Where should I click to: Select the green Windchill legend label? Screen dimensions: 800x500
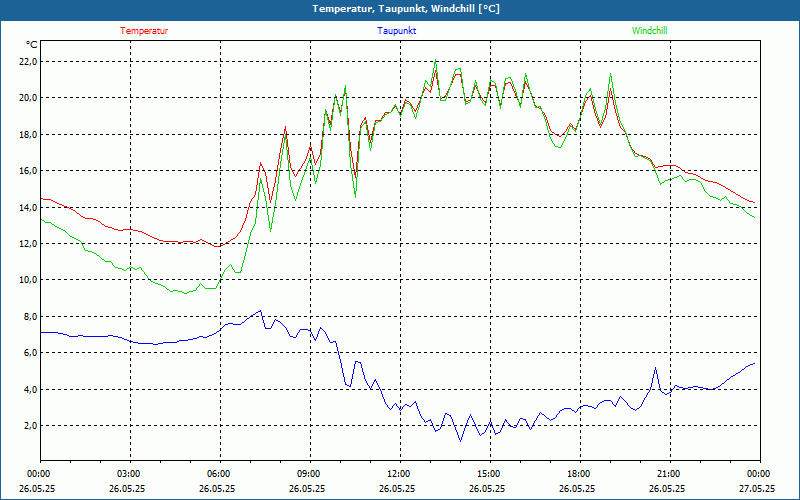[x=649, y=31]
